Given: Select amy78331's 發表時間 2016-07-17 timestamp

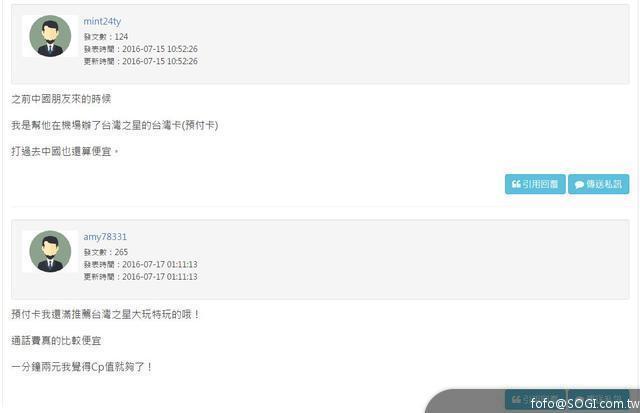Looking at the screenshot, I should [x=160, y=264].
